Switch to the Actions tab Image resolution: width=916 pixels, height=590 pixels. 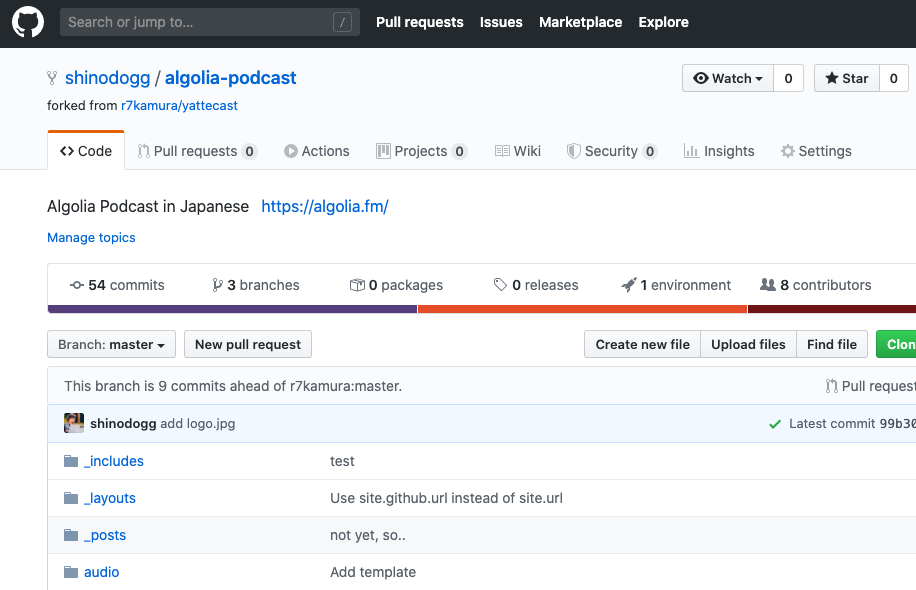pos(317,151)
